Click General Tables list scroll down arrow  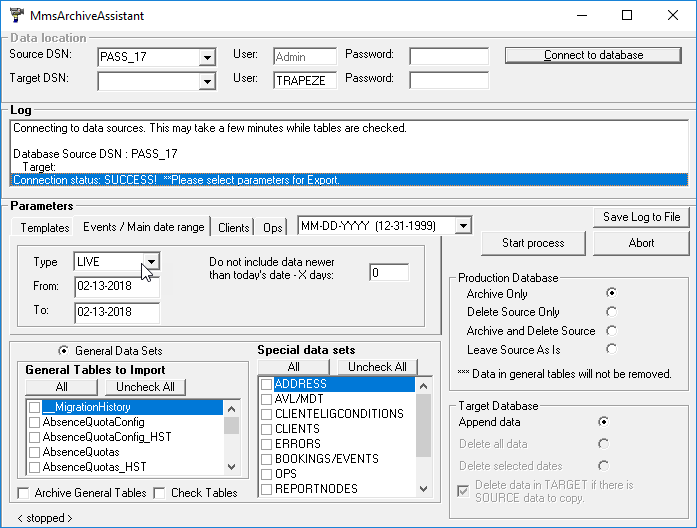click(231, 467)
